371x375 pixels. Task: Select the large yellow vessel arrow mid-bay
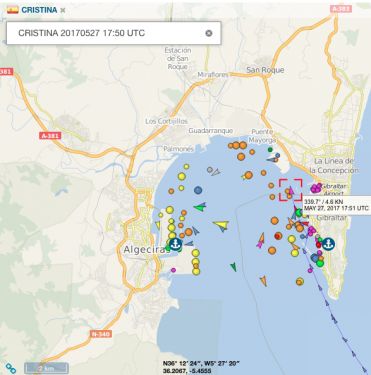(221, 226)
